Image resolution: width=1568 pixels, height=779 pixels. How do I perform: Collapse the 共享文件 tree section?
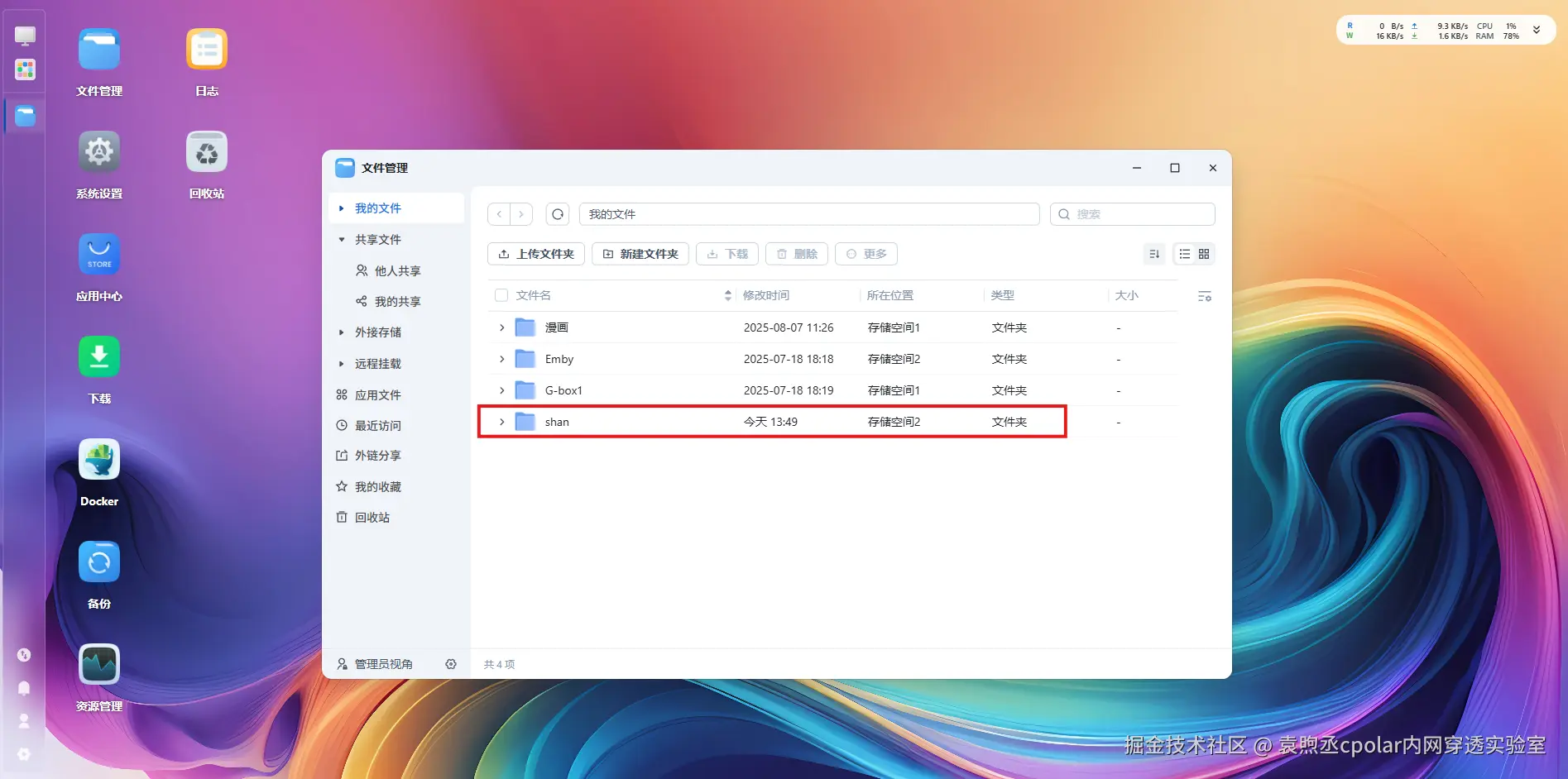click(x=342, y=240)
